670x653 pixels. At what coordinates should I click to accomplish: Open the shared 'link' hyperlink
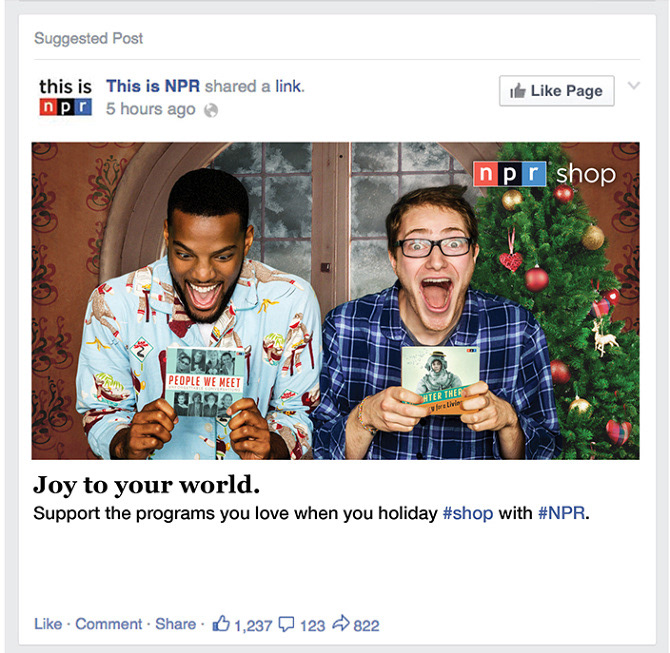click(288, 86)
